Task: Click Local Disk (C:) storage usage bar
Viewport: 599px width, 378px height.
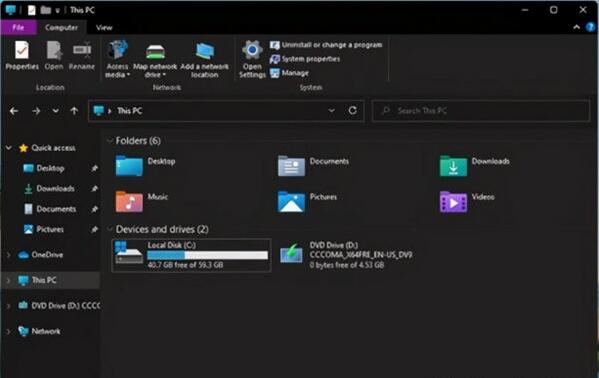Action: (207, 255)
